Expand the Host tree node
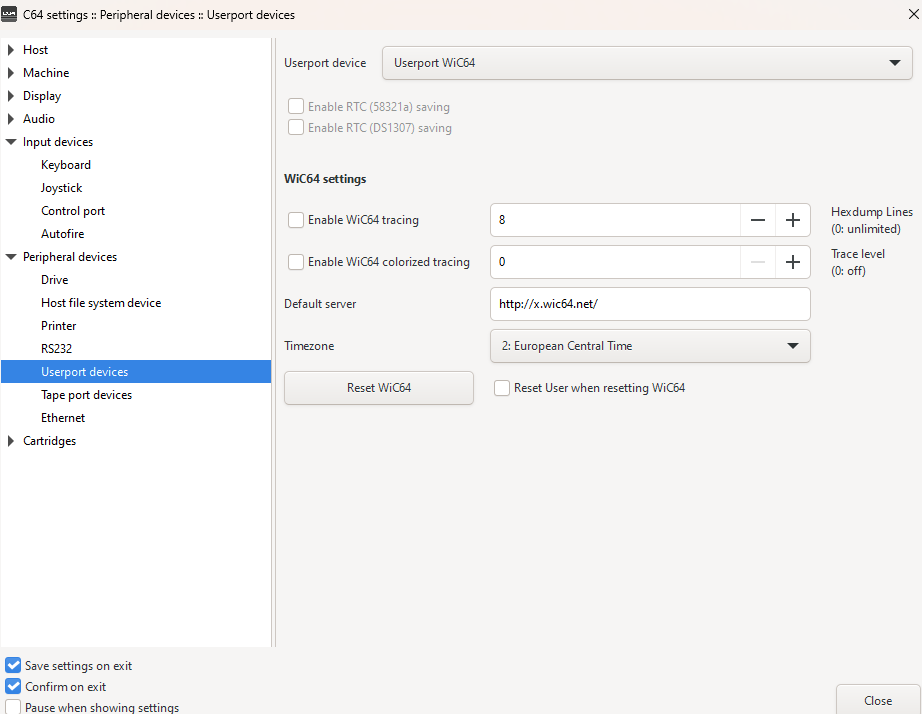 coord(11,50)
